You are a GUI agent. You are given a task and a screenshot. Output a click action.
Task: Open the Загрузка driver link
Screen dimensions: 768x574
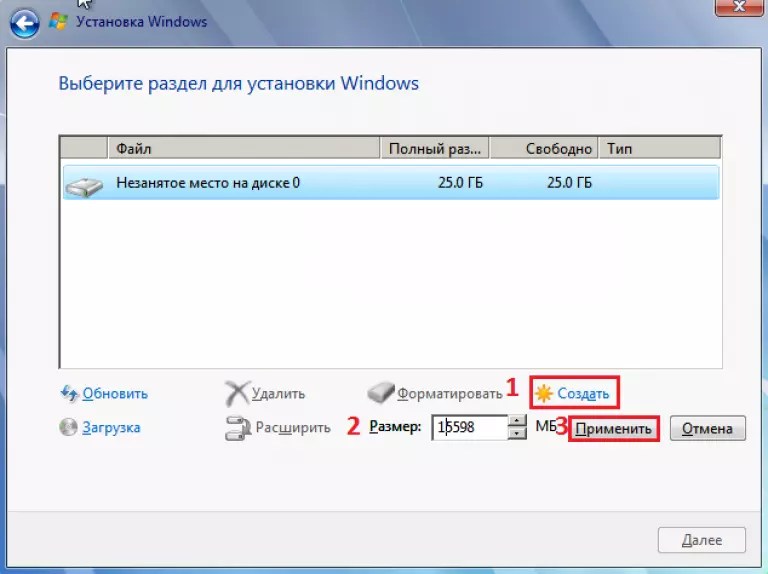[x=111, y=428]
